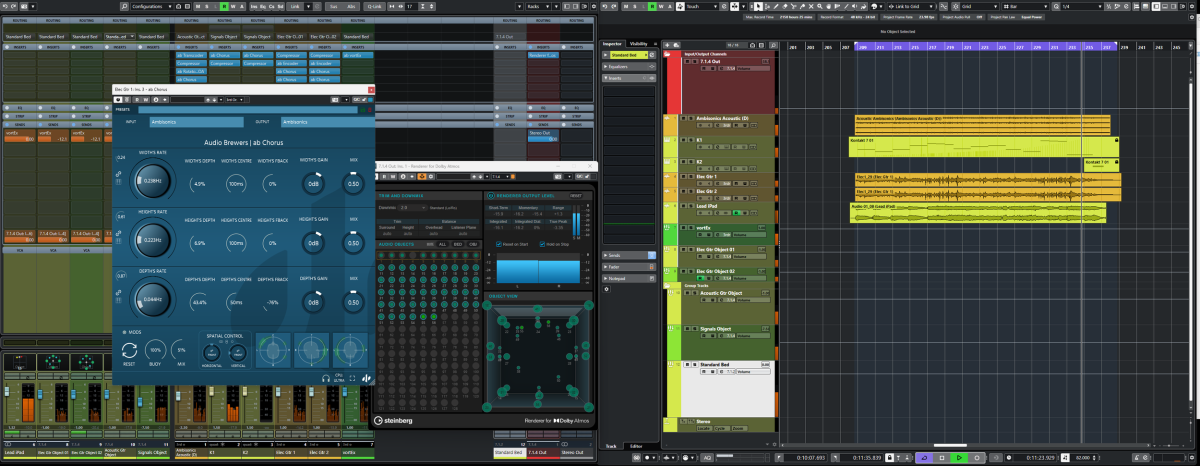Solo the Lead iPad track
The height and width of the screenshot is (466, 1200).
[x=691, y=206]
